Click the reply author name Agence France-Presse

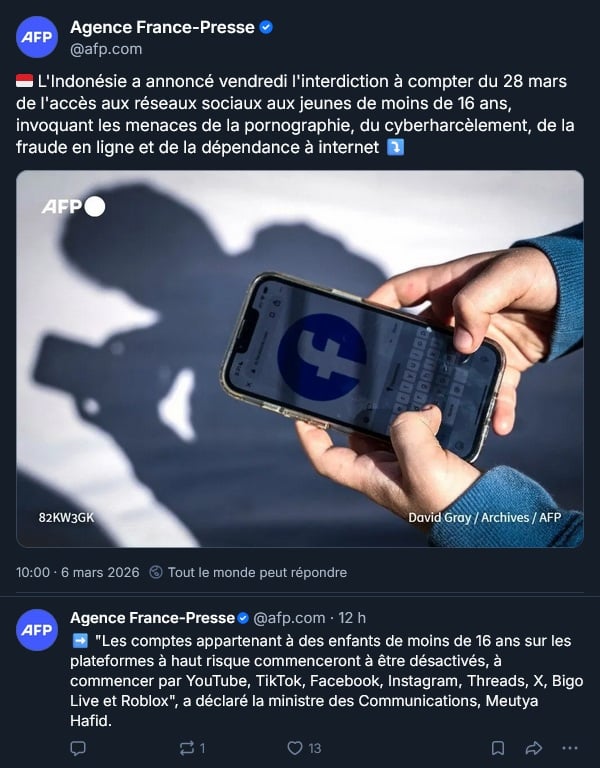[x=152, y=618]
